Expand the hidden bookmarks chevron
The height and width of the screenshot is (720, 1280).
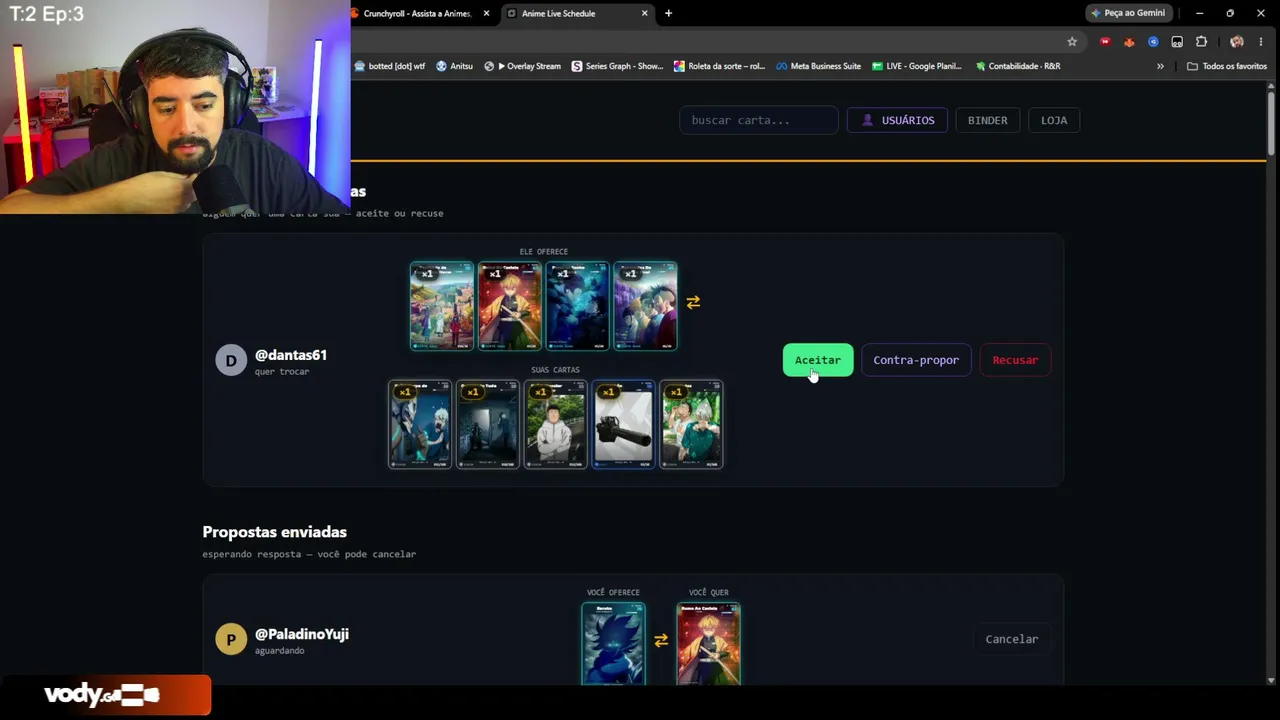click(x=1160, y=66)
